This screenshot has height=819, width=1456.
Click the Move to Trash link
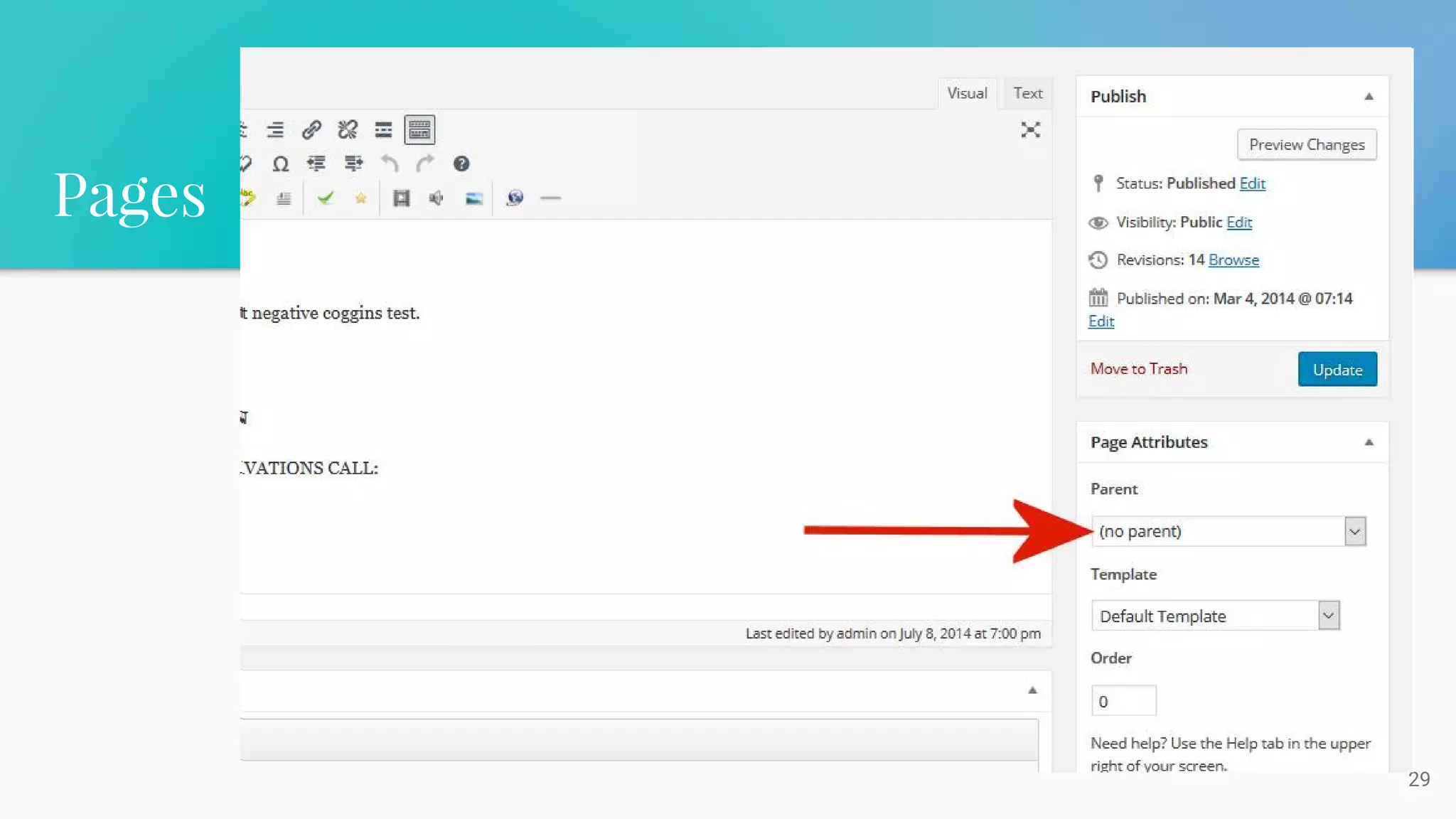pos(1139,369)
